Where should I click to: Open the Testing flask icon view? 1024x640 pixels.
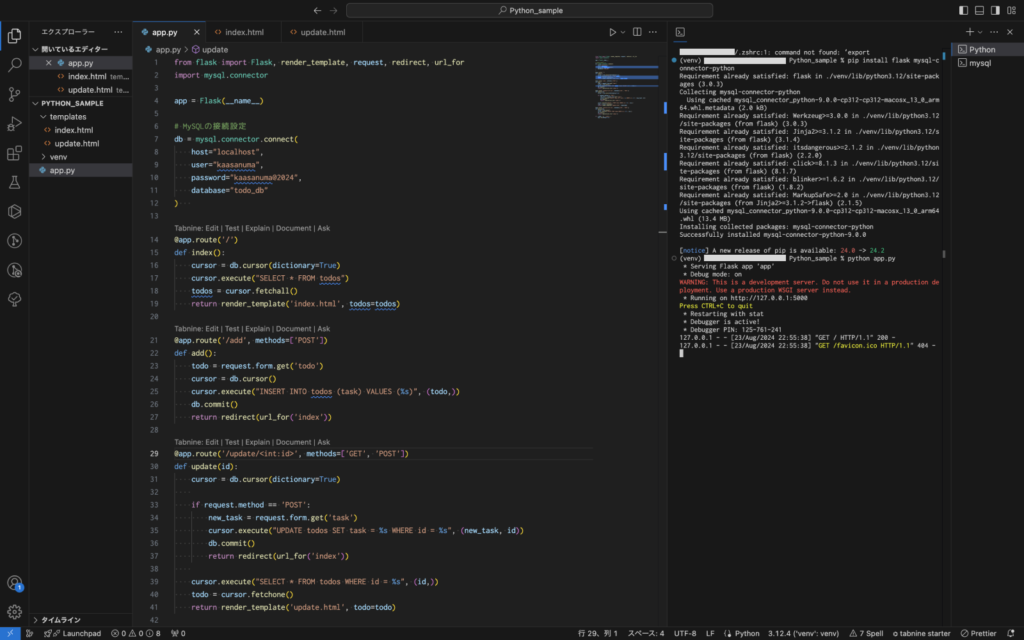[14, 183]
